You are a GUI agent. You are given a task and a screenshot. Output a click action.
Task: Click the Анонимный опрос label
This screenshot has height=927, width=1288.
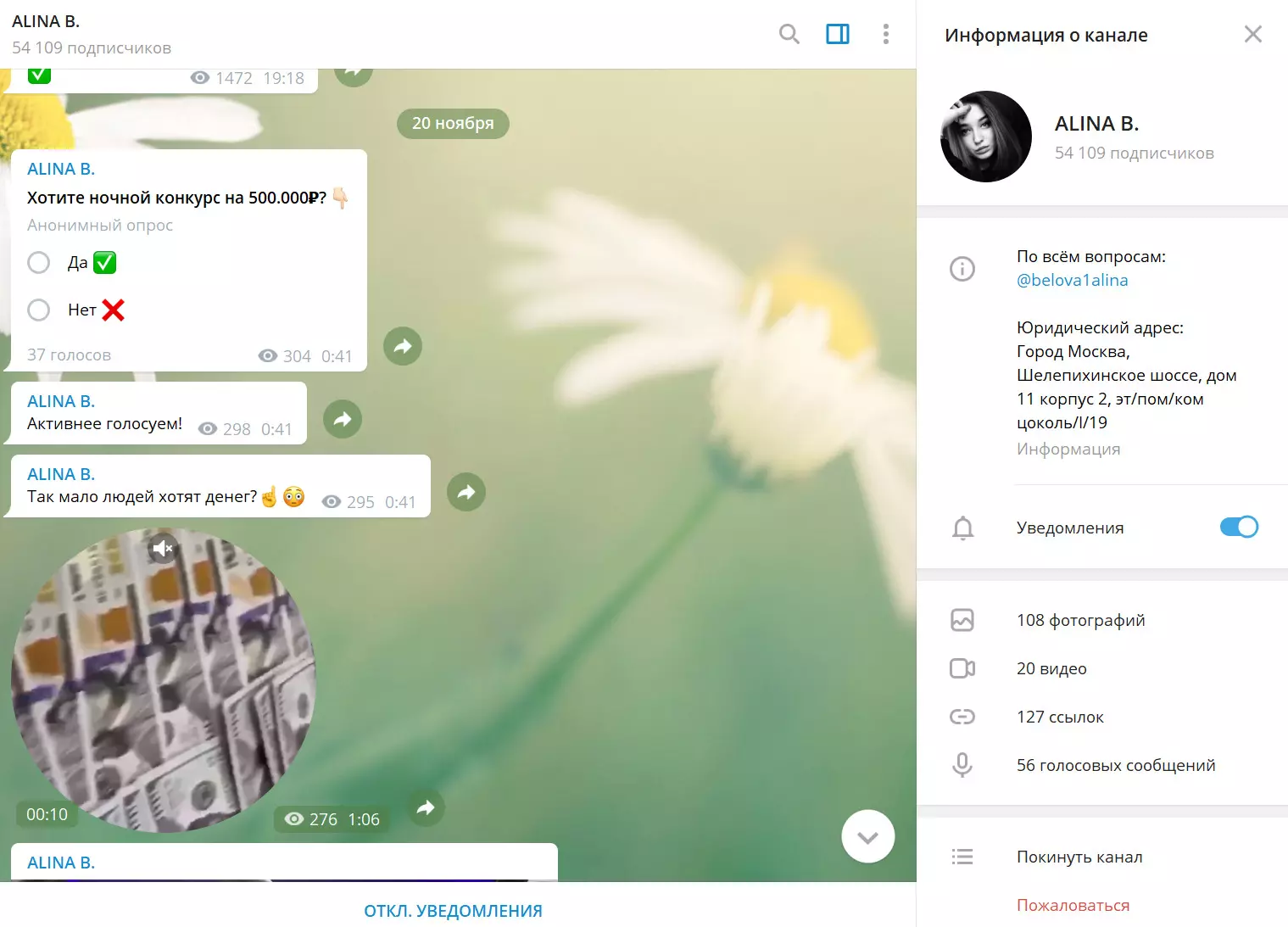100,225
